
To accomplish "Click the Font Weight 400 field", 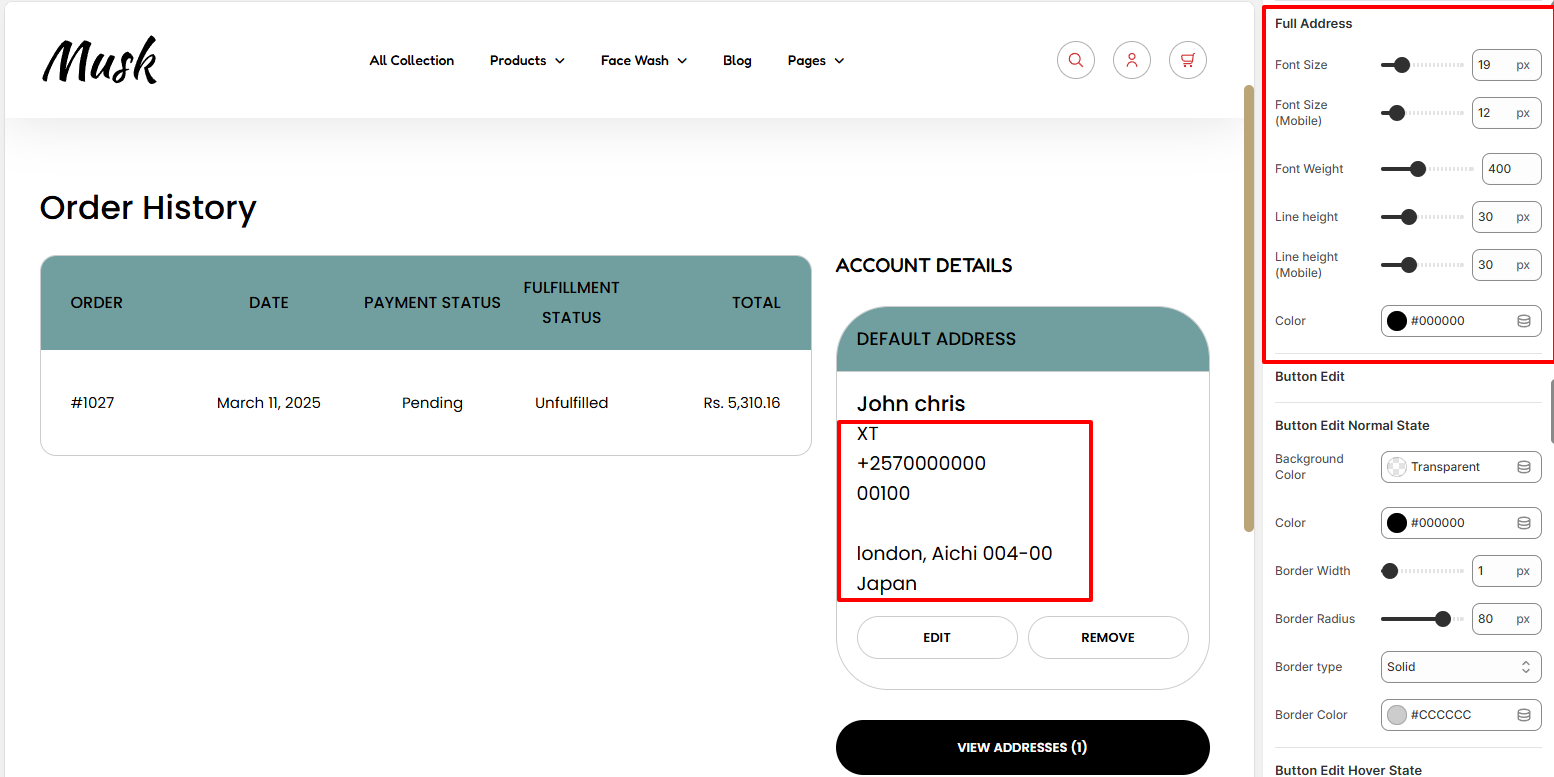I will click(x=1512, y=169).
